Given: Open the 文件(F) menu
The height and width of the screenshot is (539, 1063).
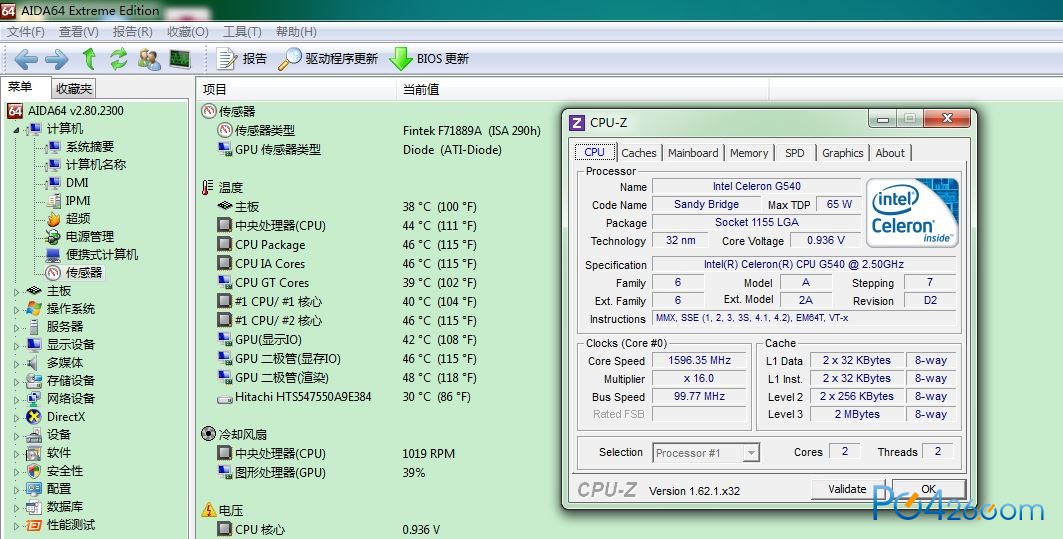Looking at the screenshot, I should [26, 32].
